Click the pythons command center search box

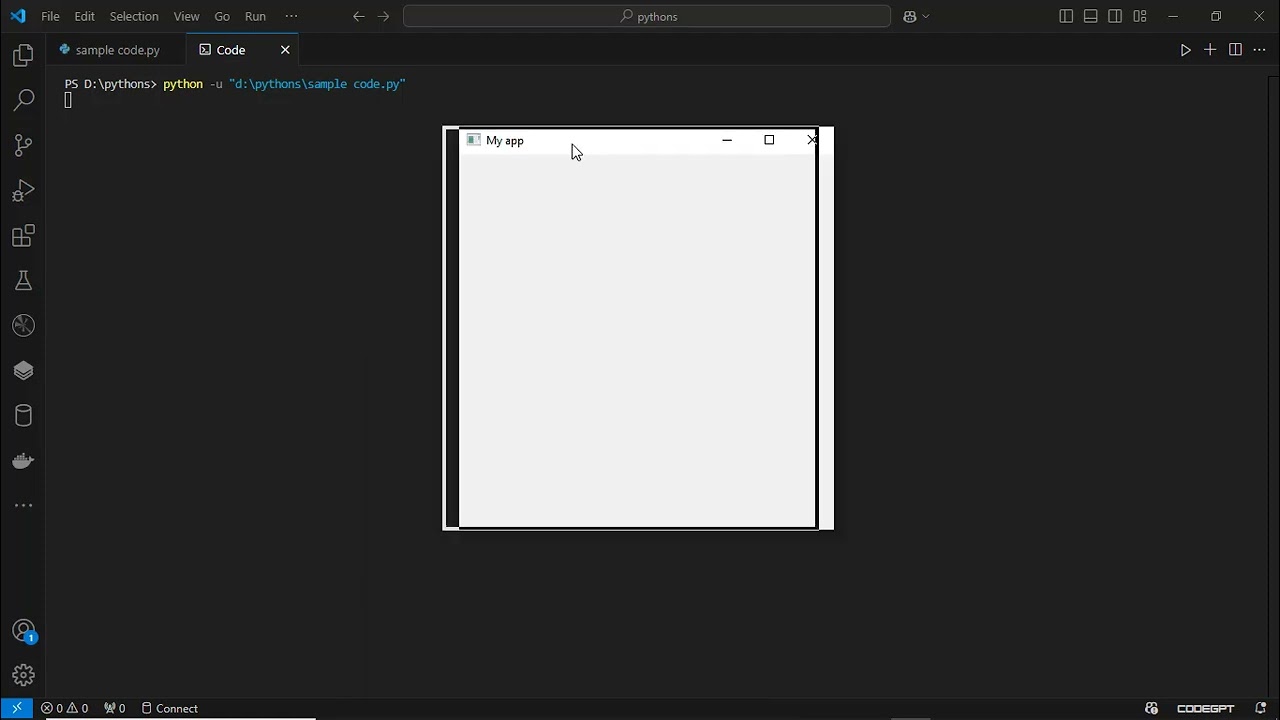pos(647,16)
